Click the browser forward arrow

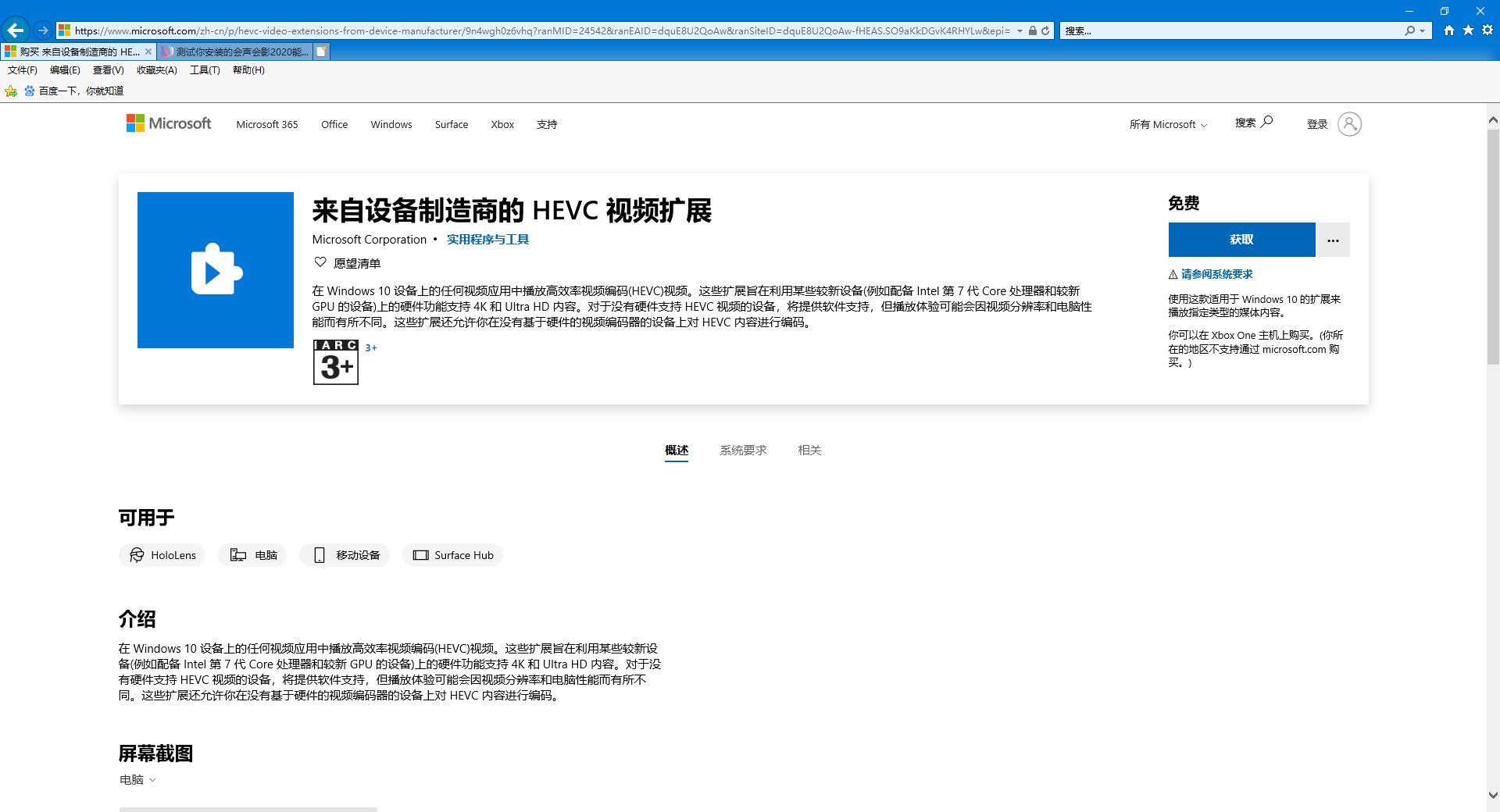(43, 30)
